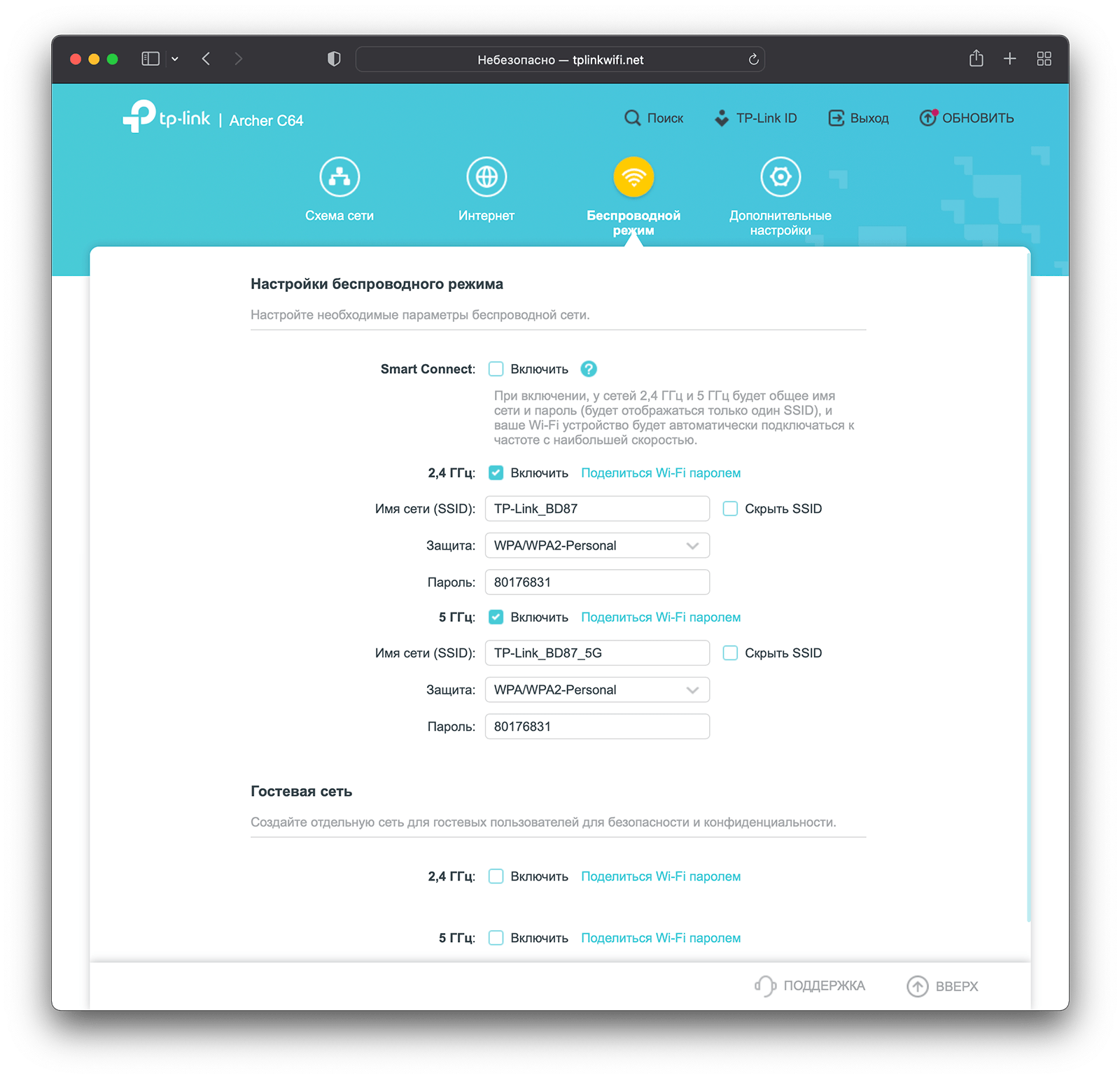The image size is (1120, 1078).
Task: Click the Search (Поиск) magnifier icon
Action: pos(632,118)
